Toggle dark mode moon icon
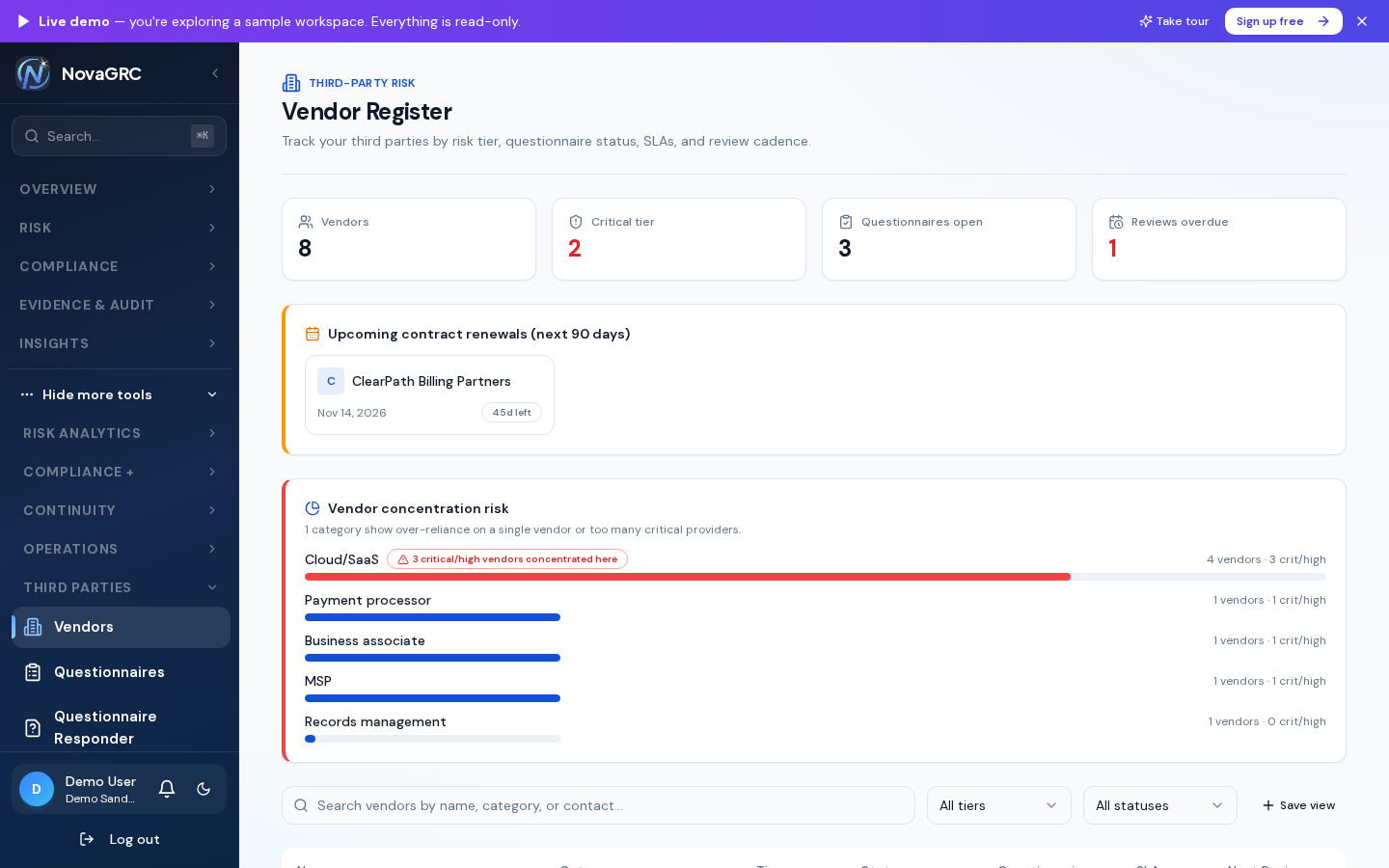This screenshot has height=868, width=1389. click(x=204, y=789)
